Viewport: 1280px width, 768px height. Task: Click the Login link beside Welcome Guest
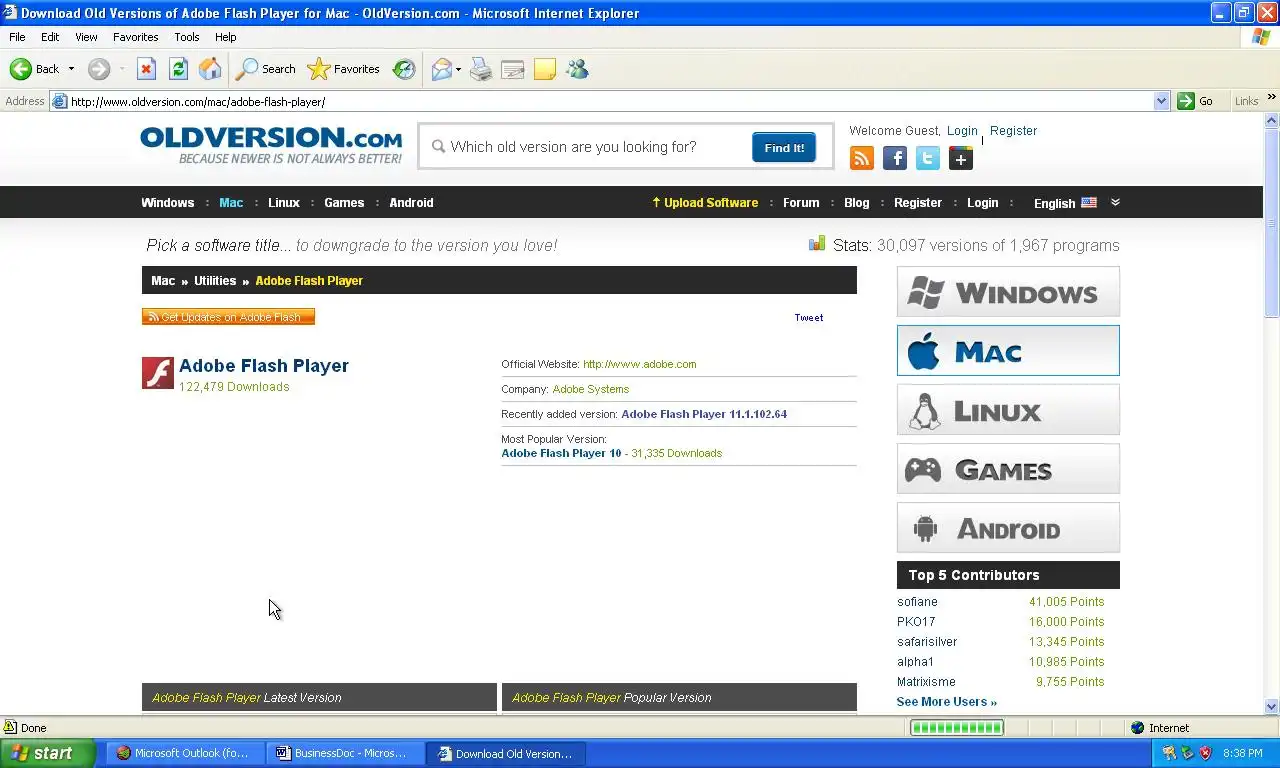pos(962,131)
